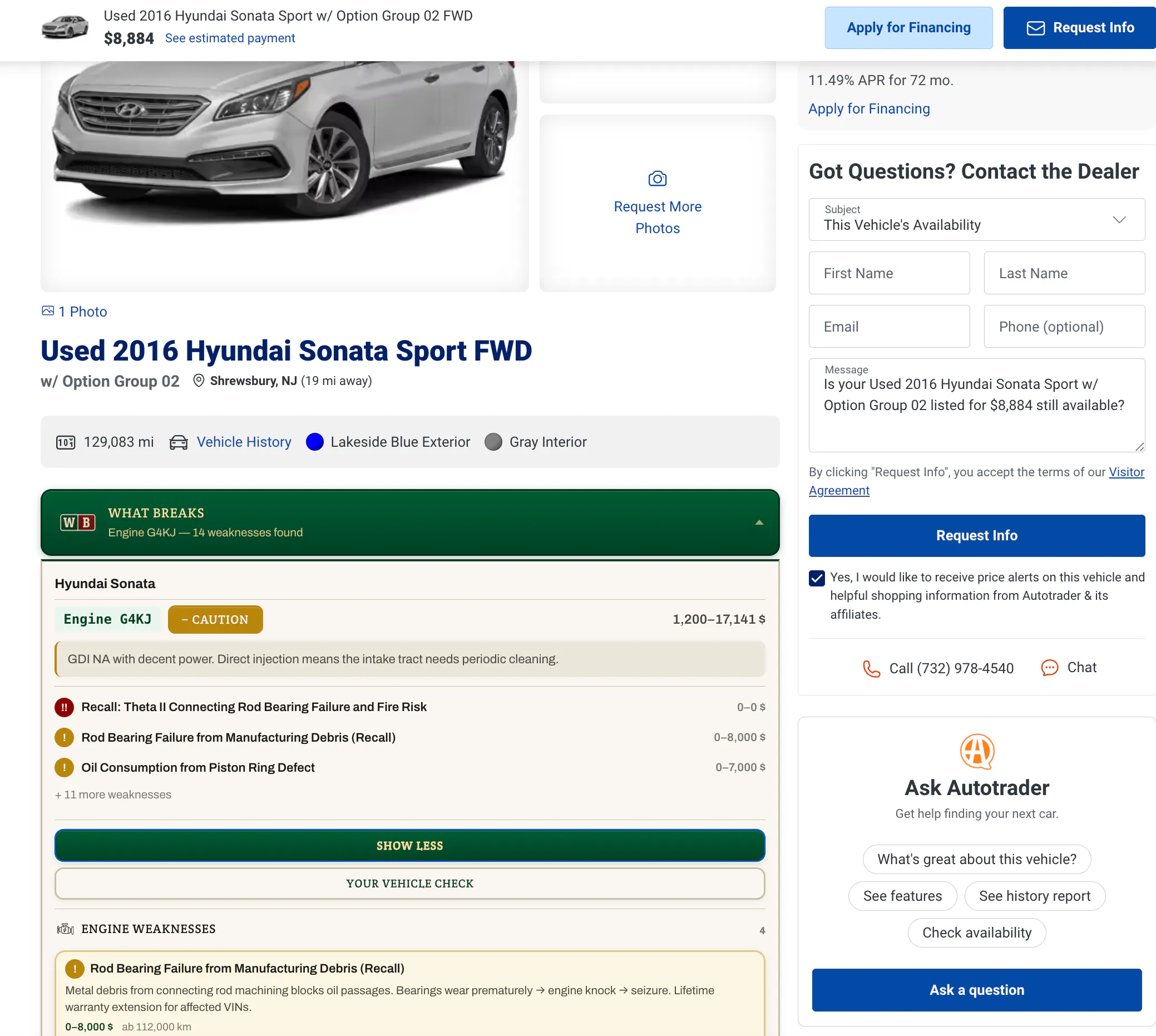Focus the First Name field
The height and width of the screenshot is (1036, 1156).
click(x=889, y=273)
